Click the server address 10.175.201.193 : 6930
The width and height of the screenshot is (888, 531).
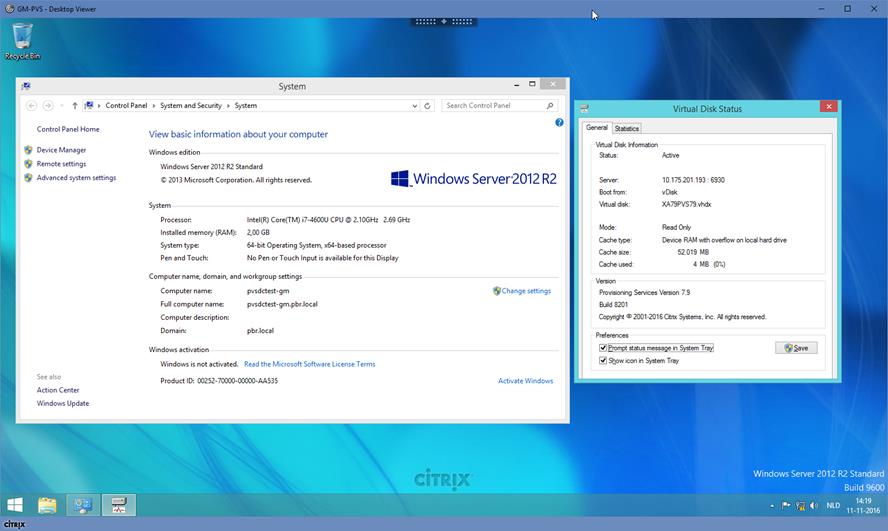coord(693,180)
